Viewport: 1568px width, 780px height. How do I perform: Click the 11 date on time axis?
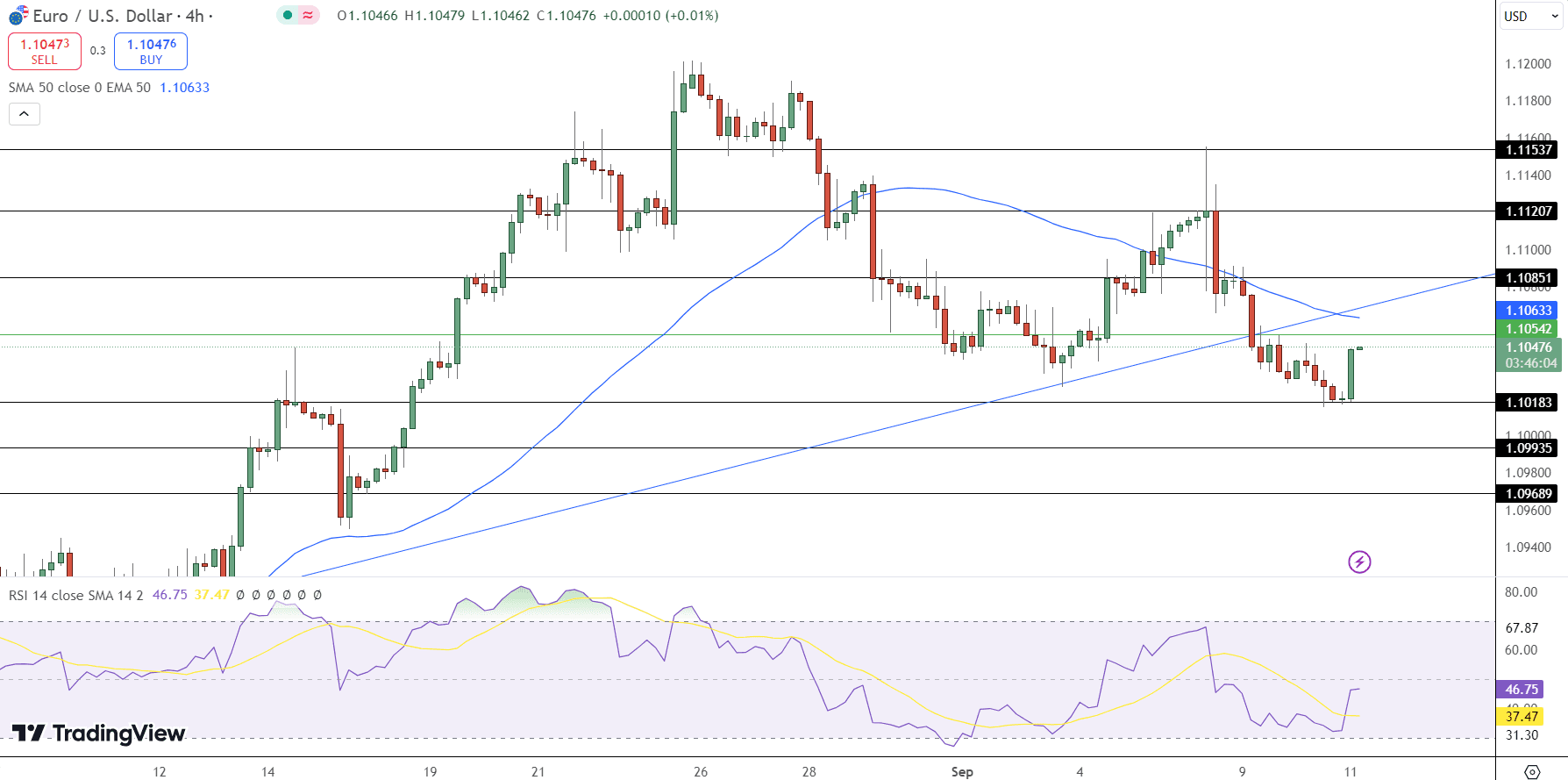1351,772
